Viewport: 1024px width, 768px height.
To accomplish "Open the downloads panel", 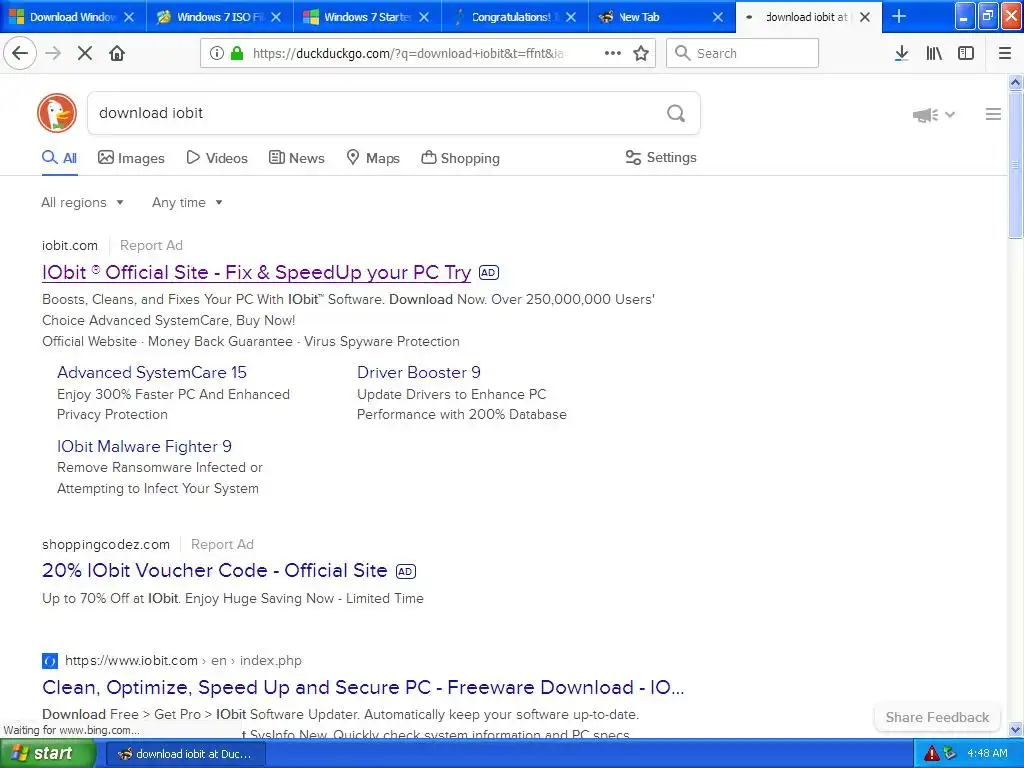I will tap(901, 53).
